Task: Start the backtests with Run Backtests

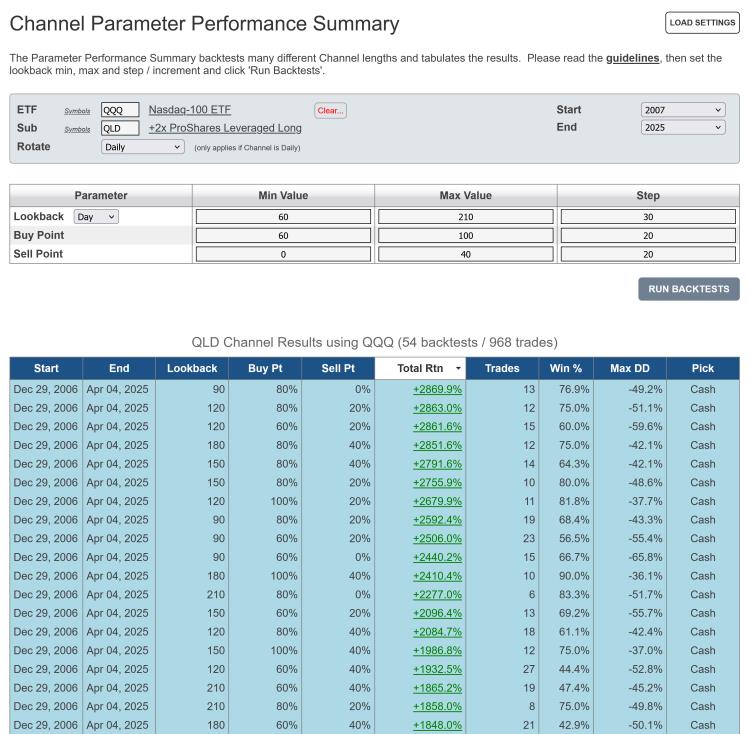Action: 689,289
